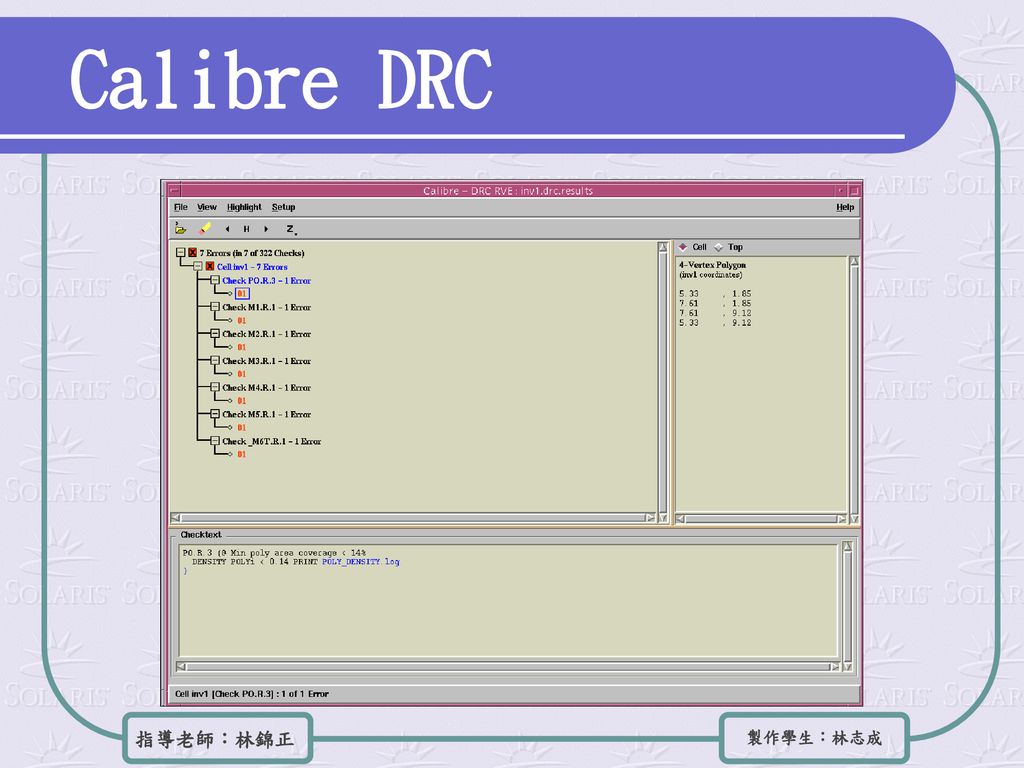Select 'Check M1.R.1 - 1 Error' row
Screen dimensions: 1024x768
pyautogui.click(x=266, y=307)
